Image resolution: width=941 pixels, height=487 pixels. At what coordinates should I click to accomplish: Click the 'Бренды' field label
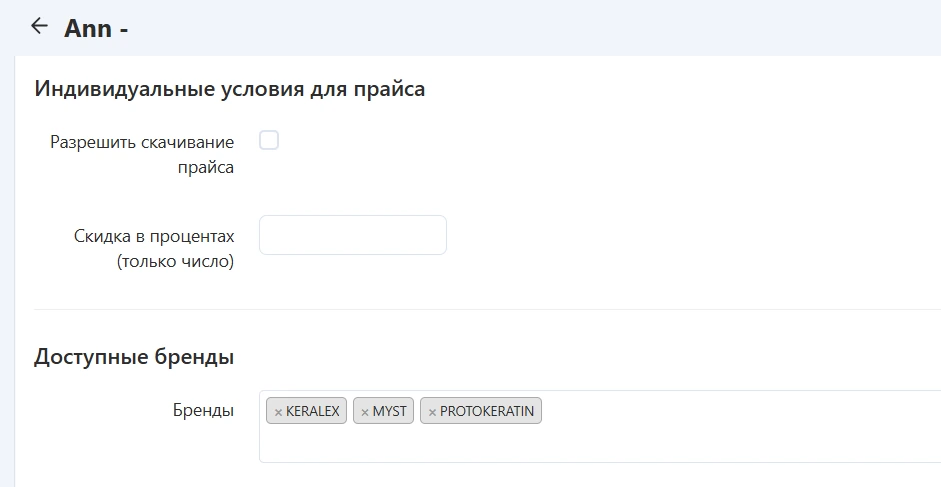(203, 411)
